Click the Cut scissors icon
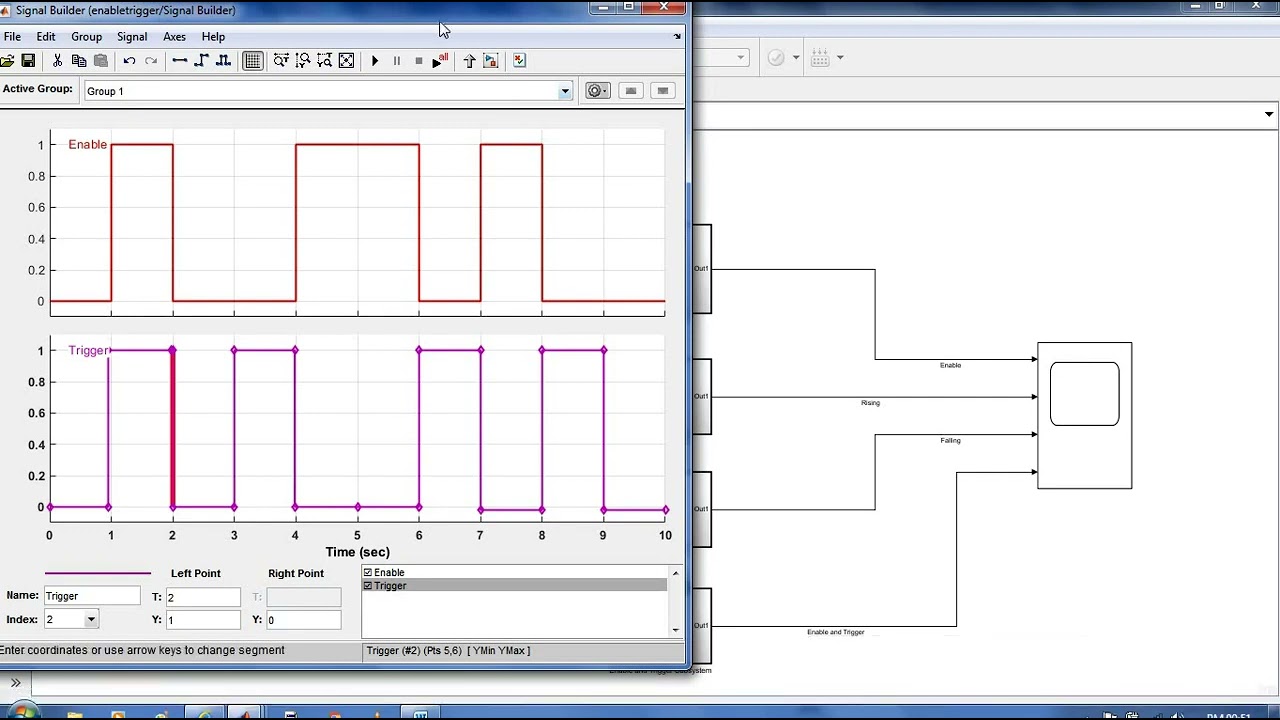Screen dimensions: 1280x720 click(57, 61)
